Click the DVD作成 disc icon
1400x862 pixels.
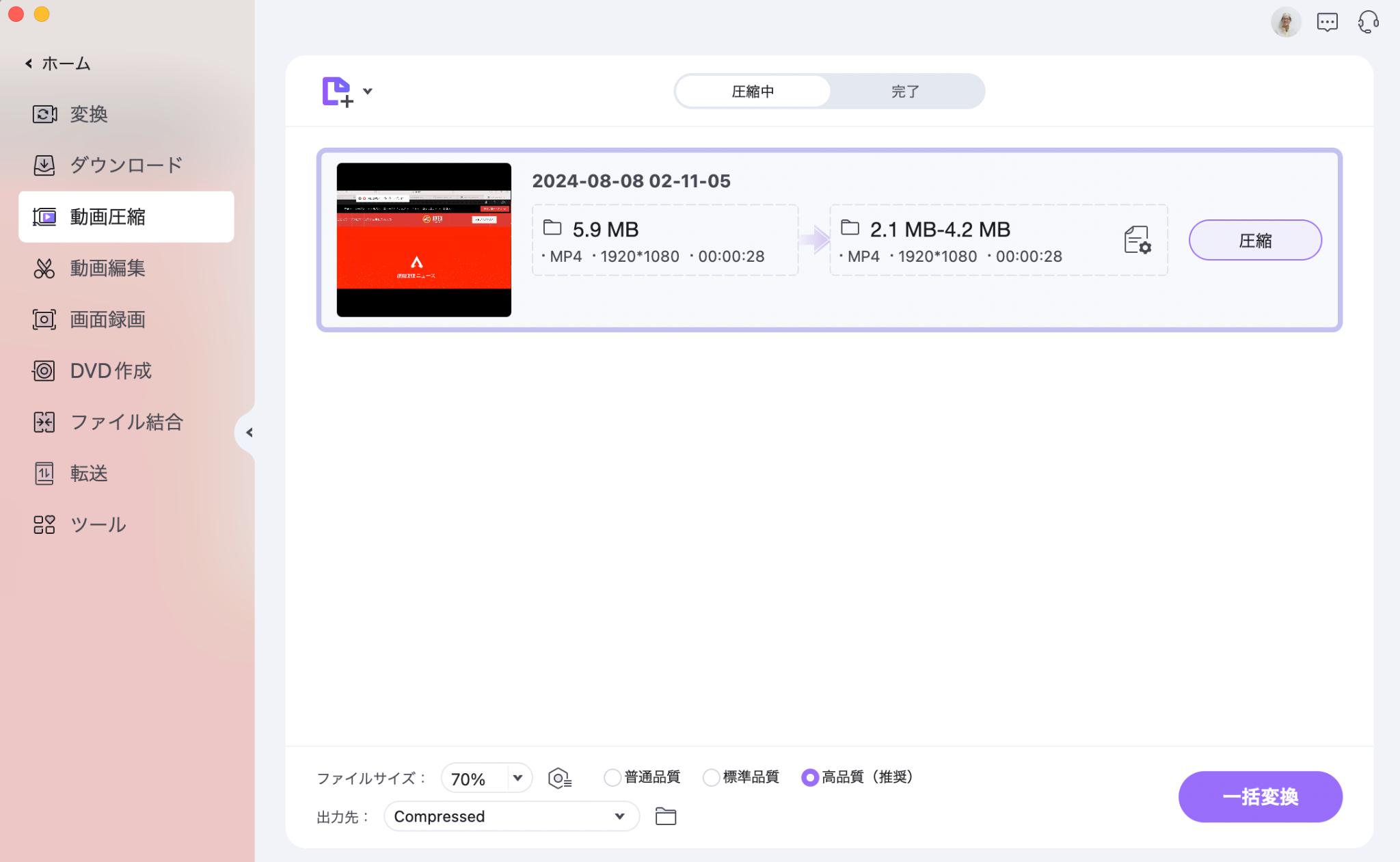tap(44, 371)
